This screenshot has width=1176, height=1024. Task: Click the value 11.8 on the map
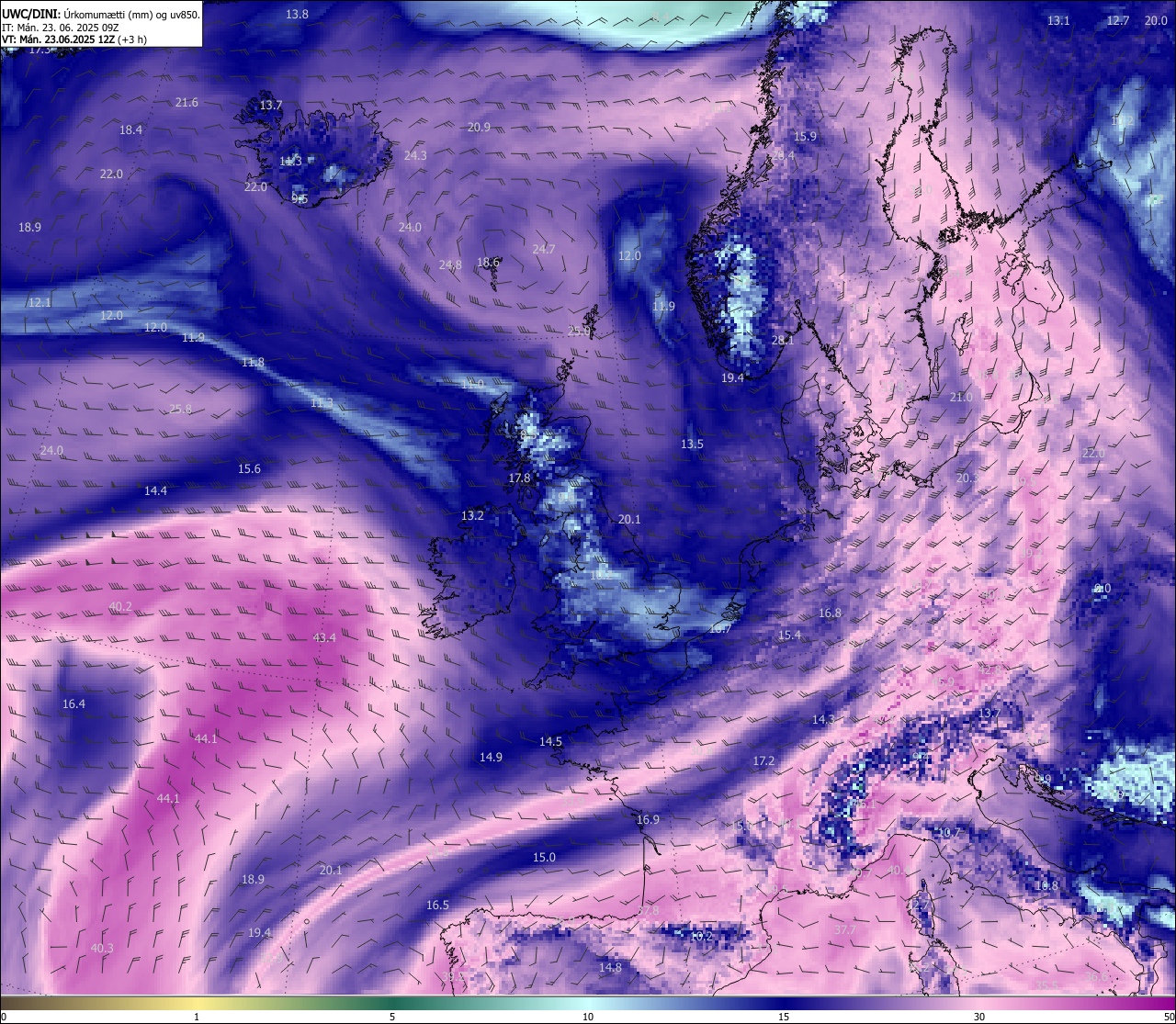pos(253,362)
